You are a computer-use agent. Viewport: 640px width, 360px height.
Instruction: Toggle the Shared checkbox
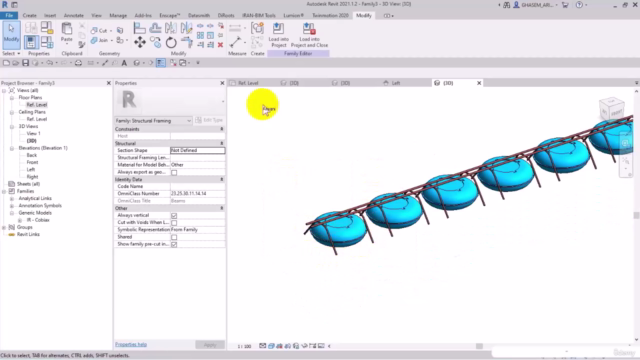174,237
